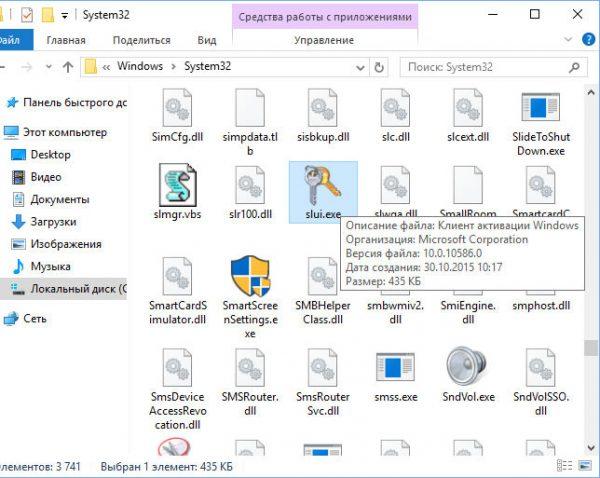600x478 pixels.
Task: Click the Refresh button in address bar
Action: [x=379, y=67]
